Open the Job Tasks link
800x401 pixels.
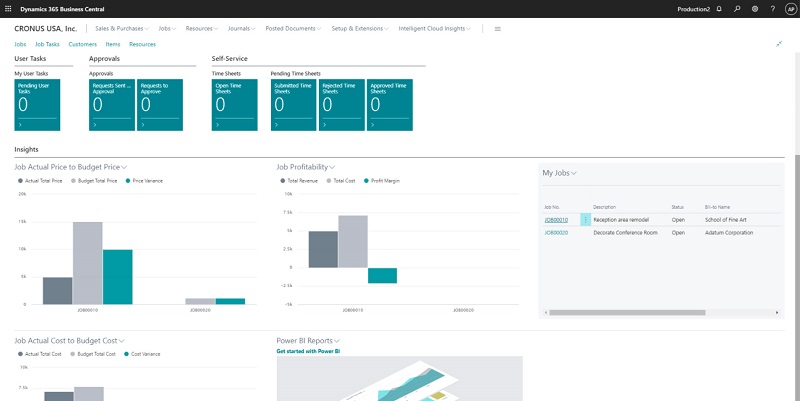click(x=47, y=44)
